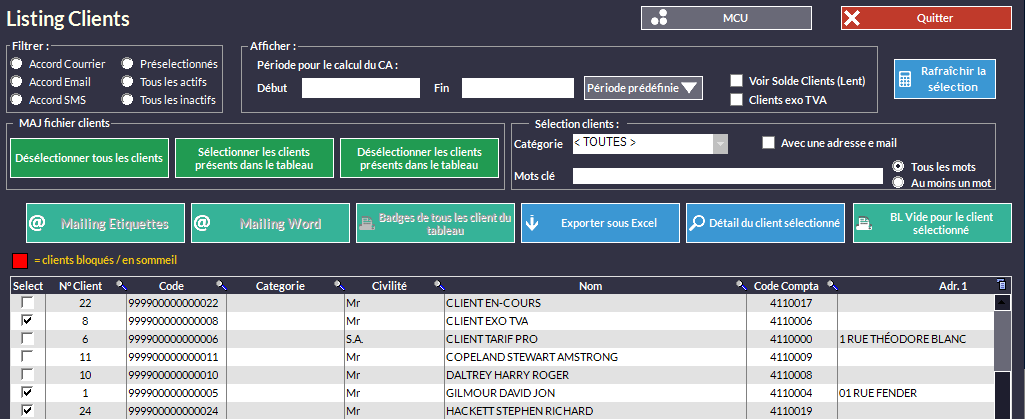Click the X icon on Quitter
Screen dimensions: 1025x419
coord(852,18)
